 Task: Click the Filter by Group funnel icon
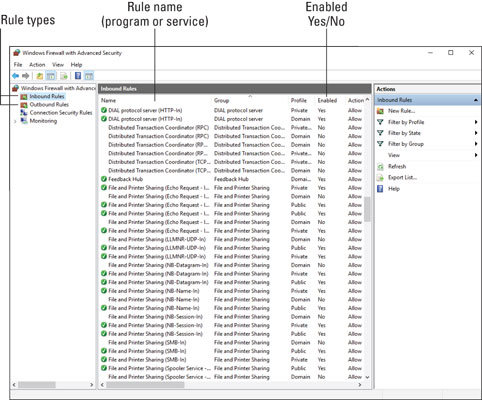point(380,144)
